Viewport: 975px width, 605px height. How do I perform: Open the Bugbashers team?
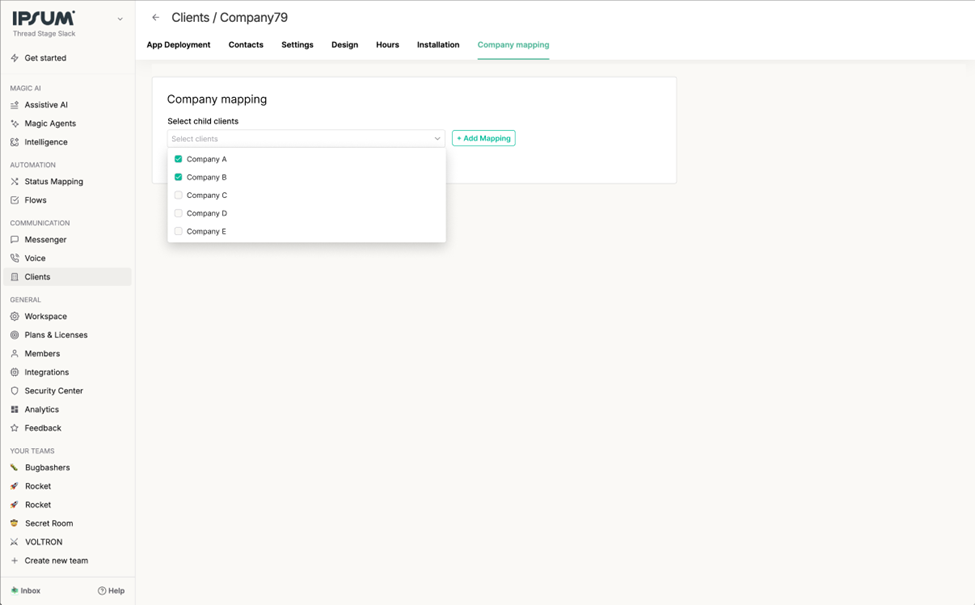[x=47, y=468]
